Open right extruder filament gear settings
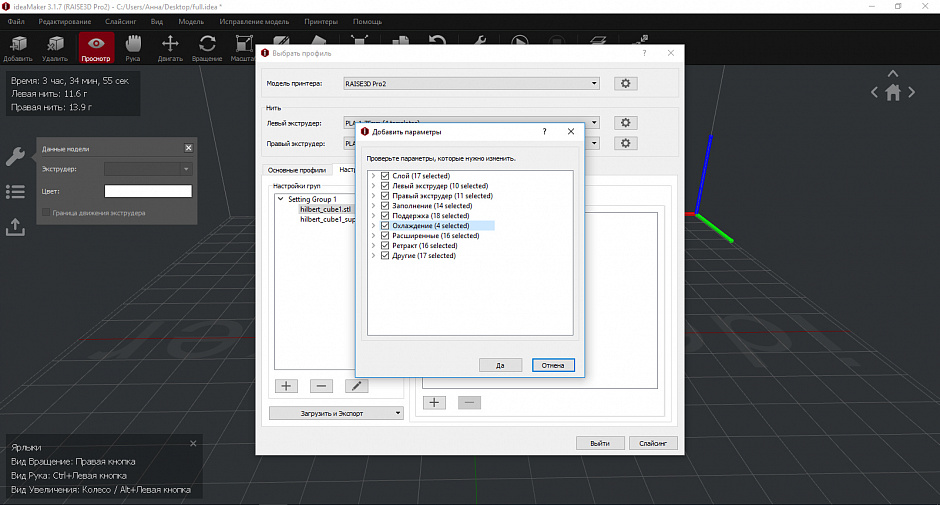The image size is (940, 505). (625, 143)
